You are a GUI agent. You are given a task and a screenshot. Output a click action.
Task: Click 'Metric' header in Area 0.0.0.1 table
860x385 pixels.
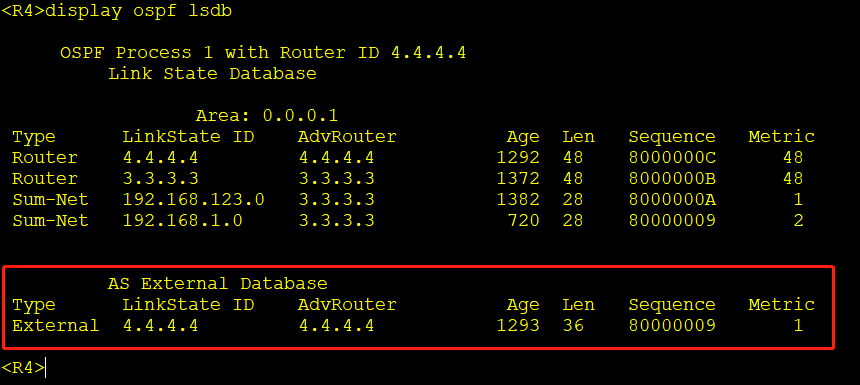point(782,137)
